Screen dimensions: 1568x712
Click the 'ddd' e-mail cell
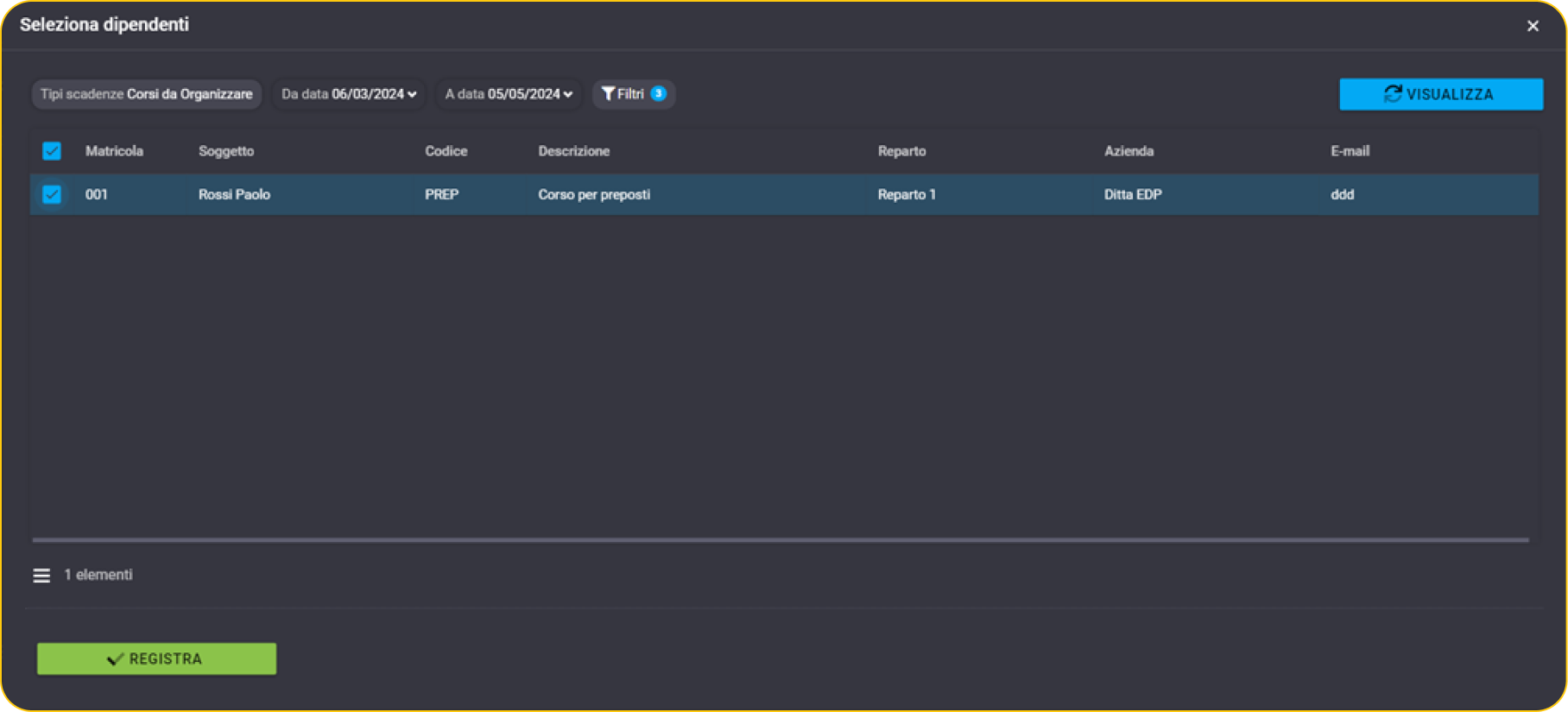pyautogui.click(x=1342, y=194)
